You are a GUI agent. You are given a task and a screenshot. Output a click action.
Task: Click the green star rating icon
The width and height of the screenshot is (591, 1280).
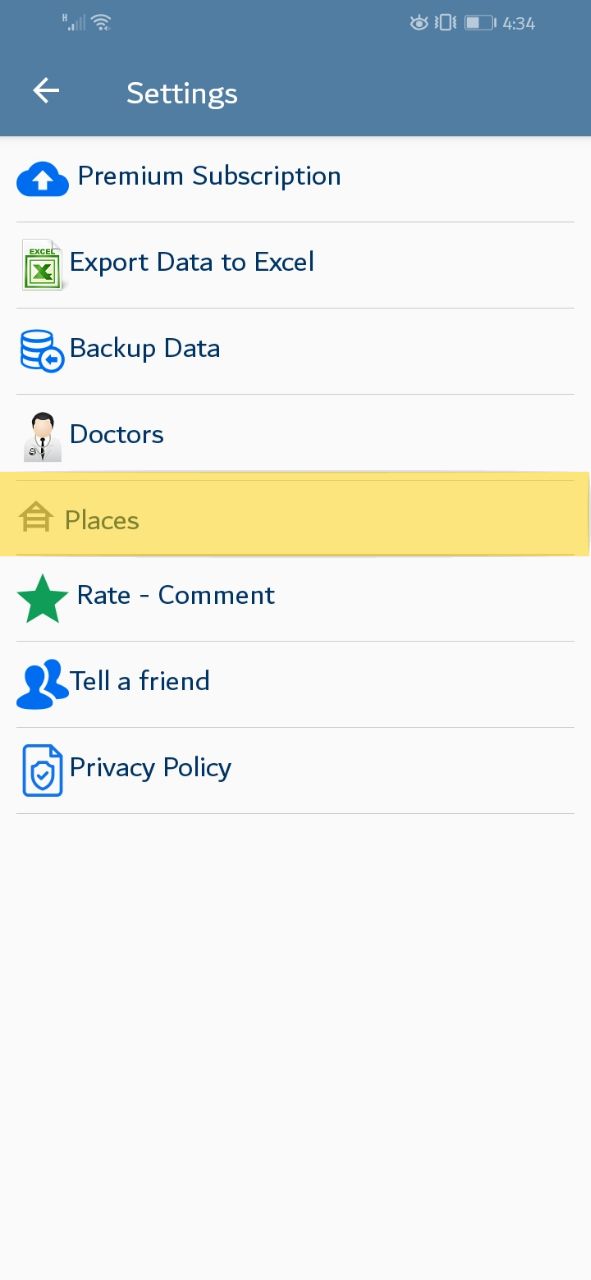tap(43, 598)
